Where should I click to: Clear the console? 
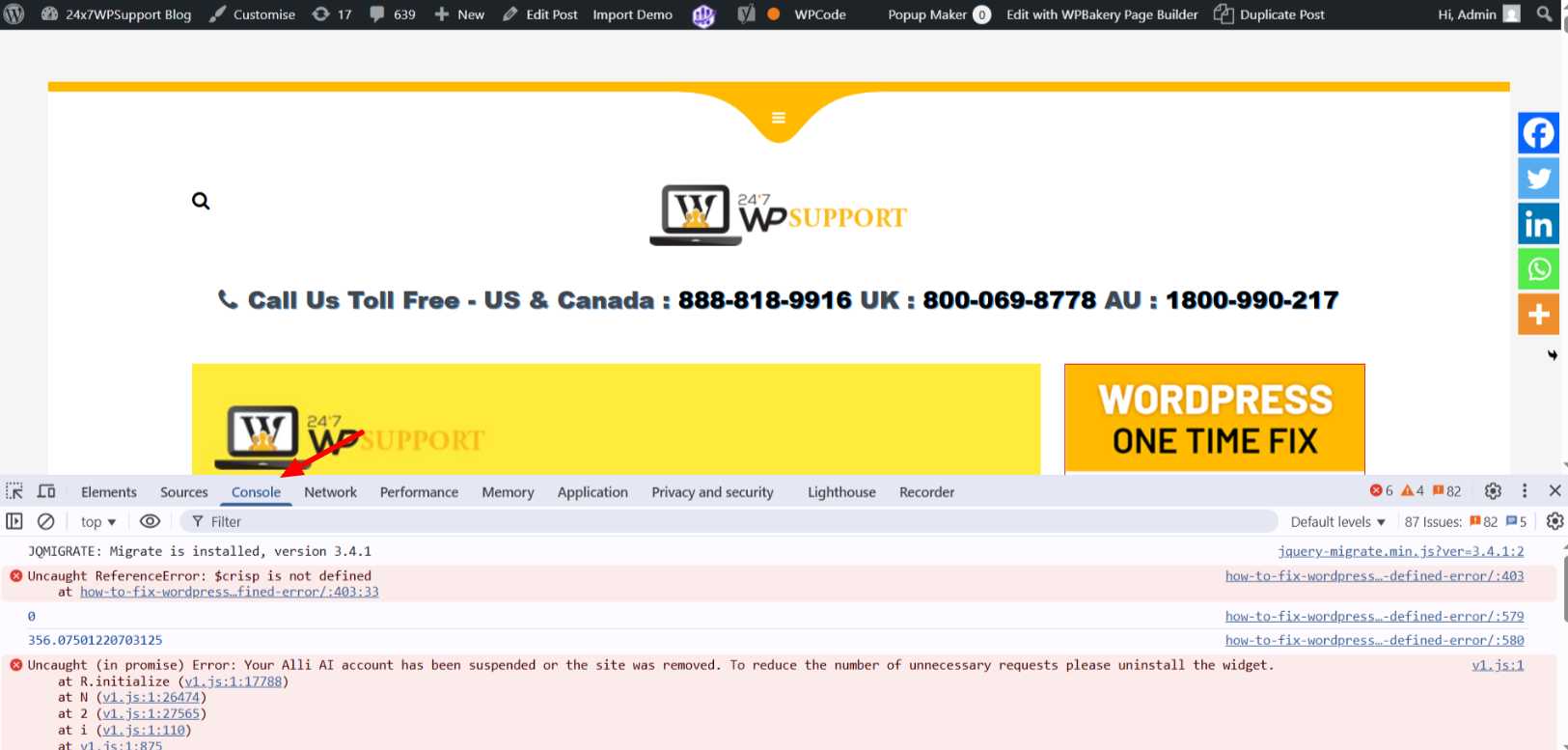(x=45, y=521)
